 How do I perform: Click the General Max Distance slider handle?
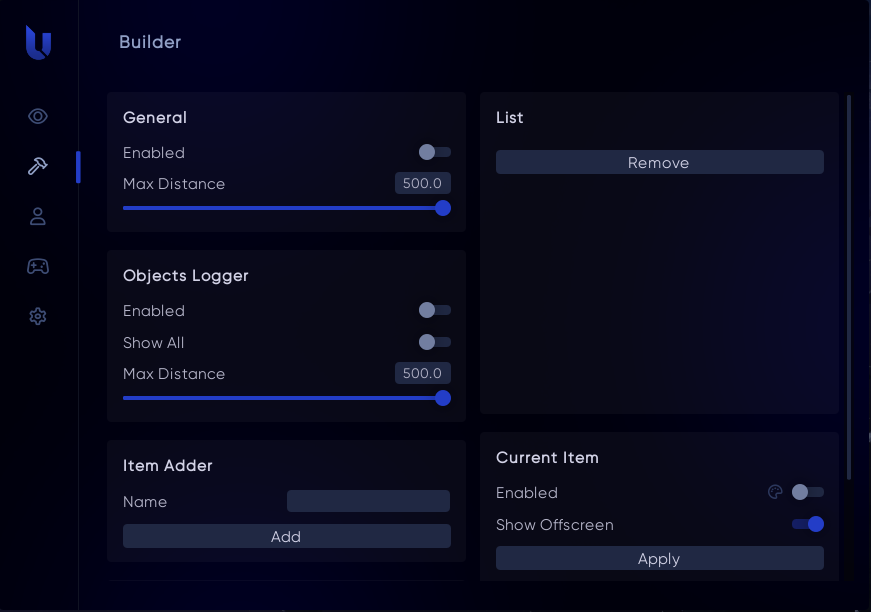tap(443, 208)
